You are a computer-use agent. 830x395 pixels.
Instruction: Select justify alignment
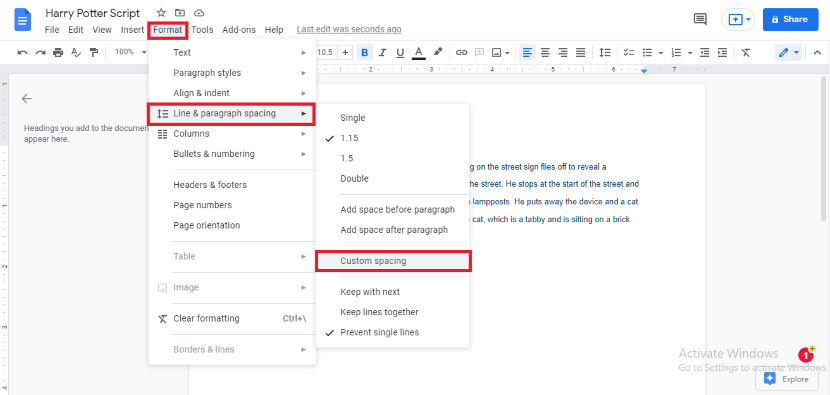(581, 52)
